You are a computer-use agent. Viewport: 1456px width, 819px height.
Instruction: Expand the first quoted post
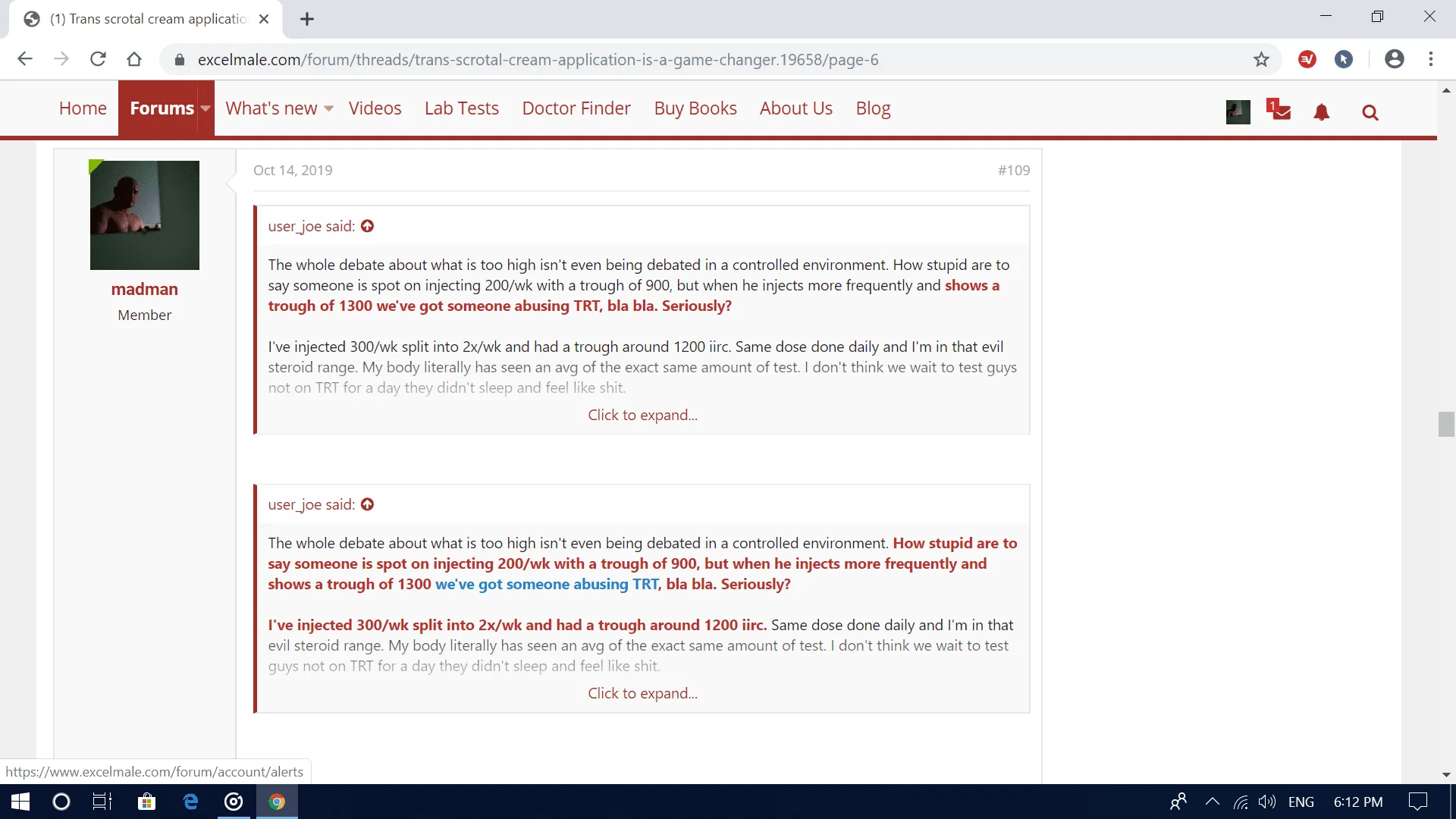[x=642, y=415]
